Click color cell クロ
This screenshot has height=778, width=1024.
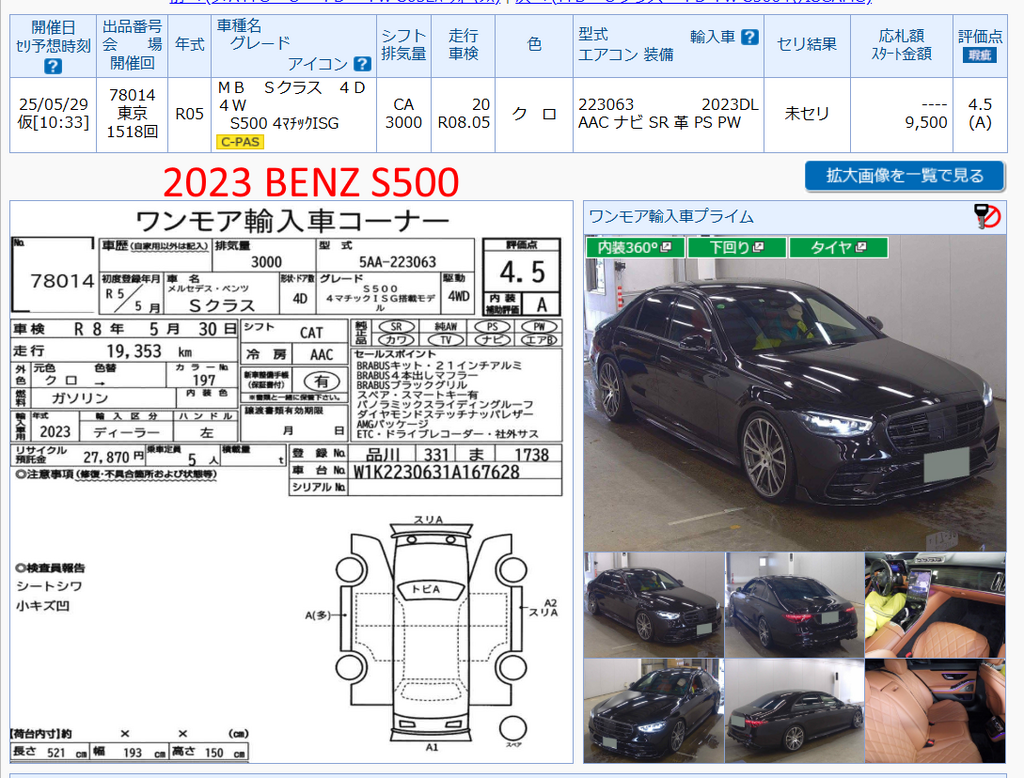(x=534, y=114)
